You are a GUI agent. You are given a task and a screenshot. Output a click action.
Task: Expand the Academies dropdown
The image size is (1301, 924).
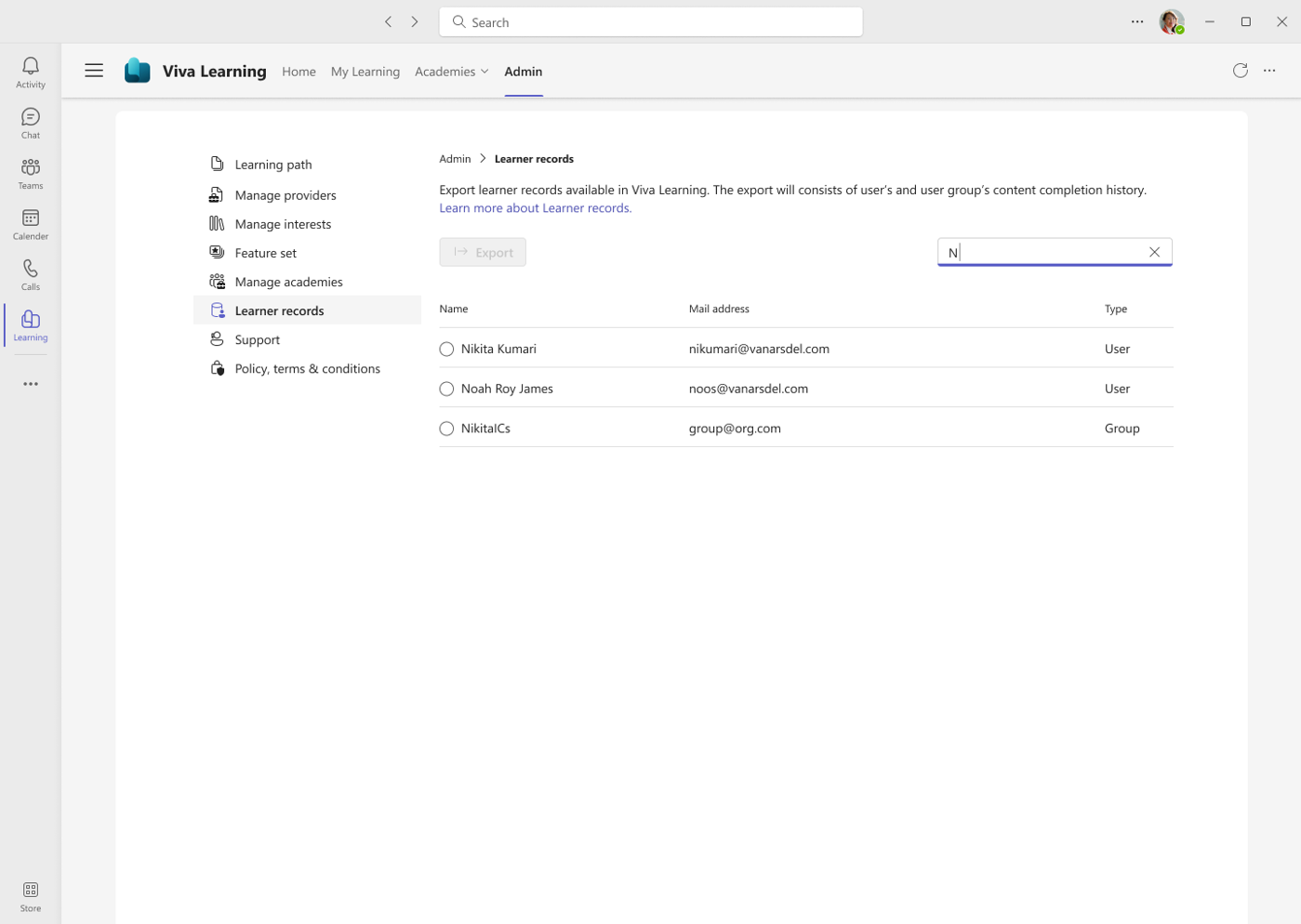[x=451, y=72]
